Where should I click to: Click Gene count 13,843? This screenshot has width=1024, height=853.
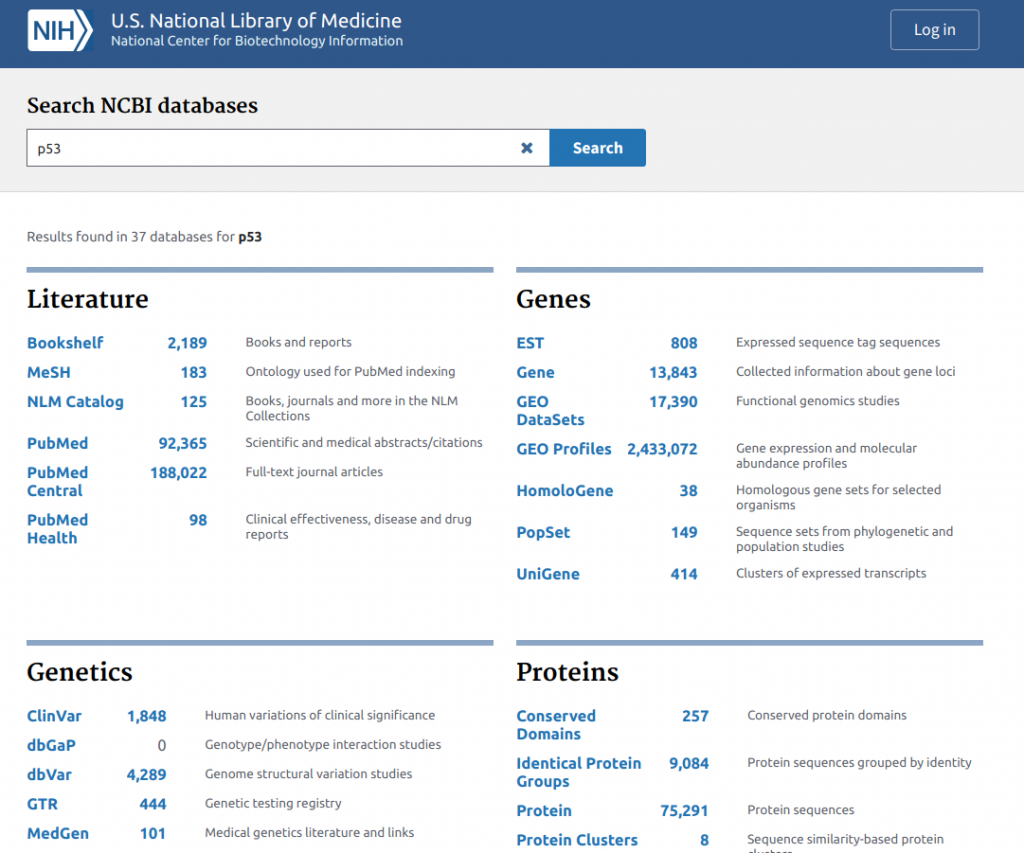pos(673,372)
